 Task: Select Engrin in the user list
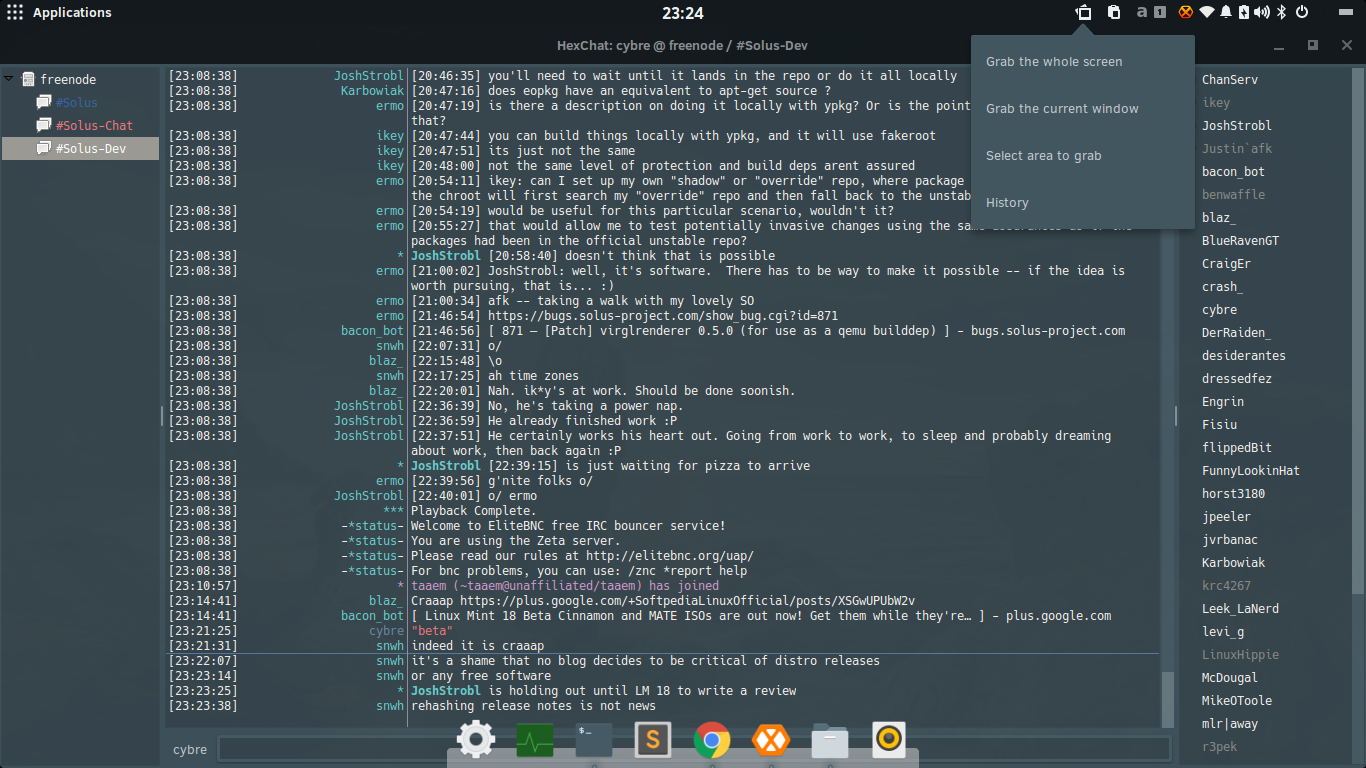[1223, 401]
